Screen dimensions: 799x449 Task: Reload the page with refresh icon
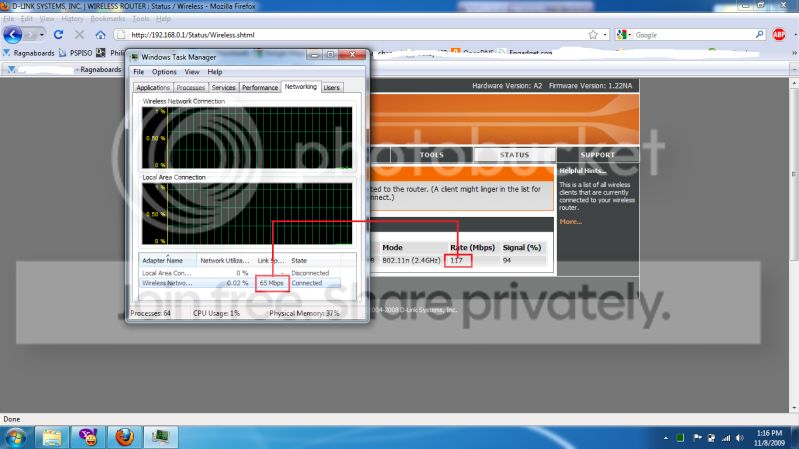[x=59, y=35]
